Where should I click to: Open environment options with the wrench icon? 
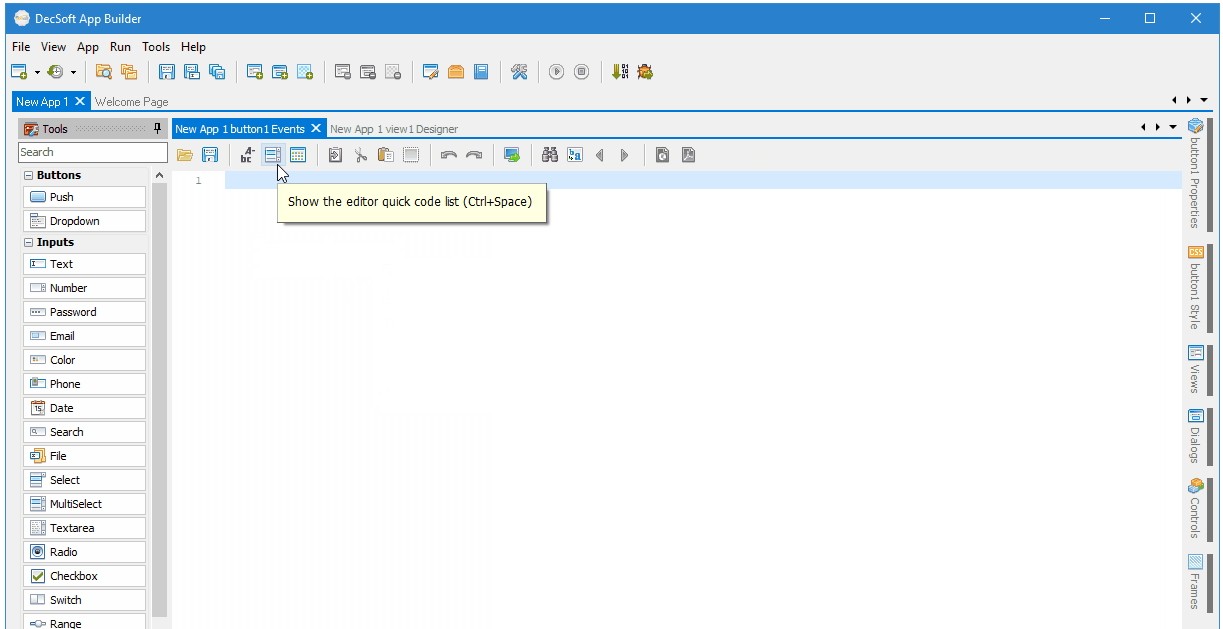(x=519, y=71)
